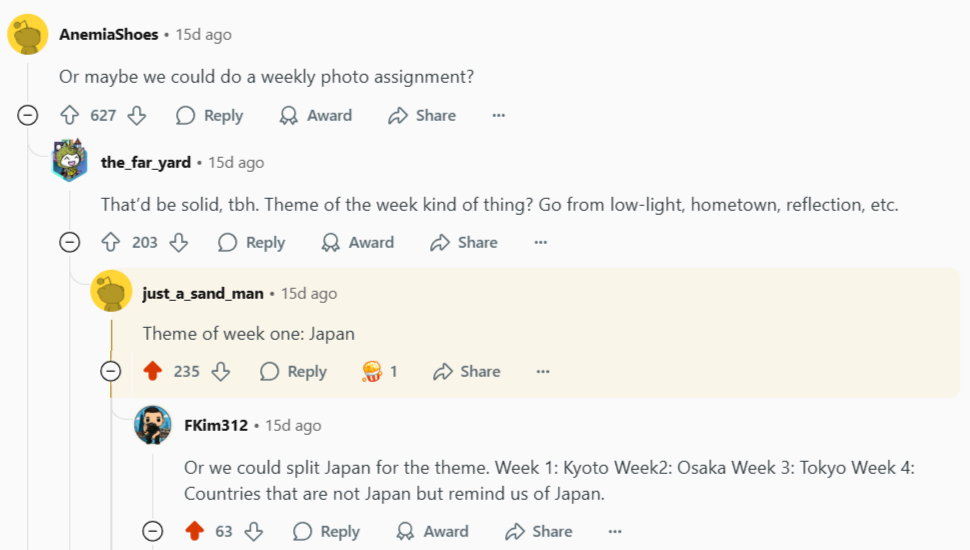Open the FKim312 username link
Viewport: 970px width, 550px height.
click(x=216, y=425)
